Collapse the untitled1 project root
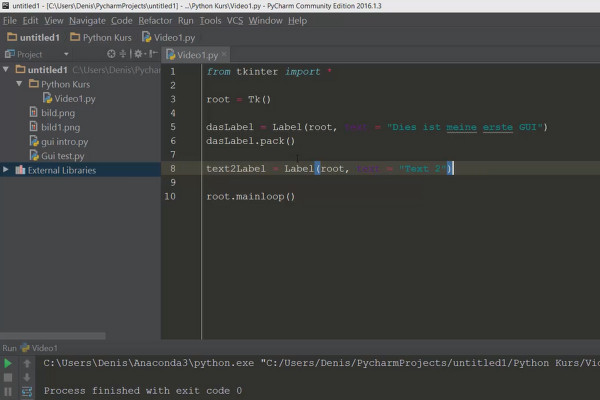The width and height of the screenshot is (600, 400). [x=6, y=69]
